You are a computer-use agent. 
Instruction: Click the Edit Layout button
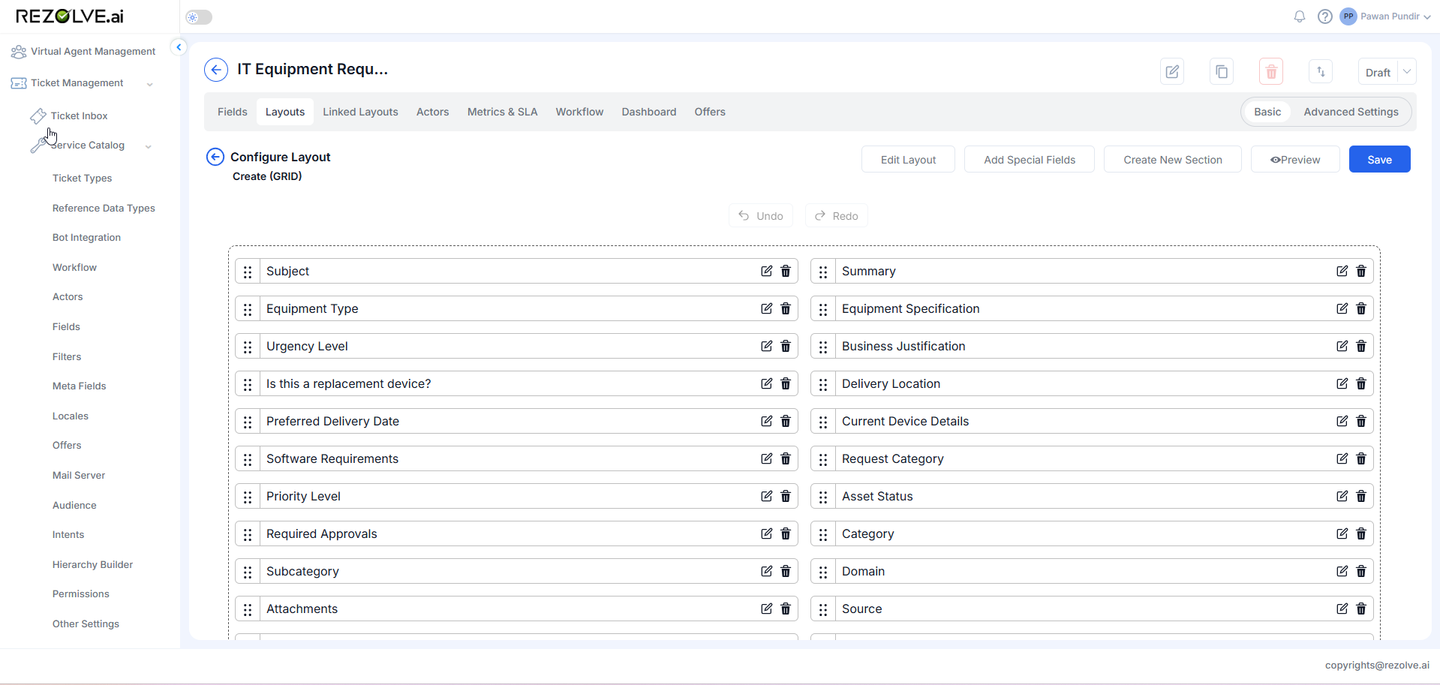908,159
